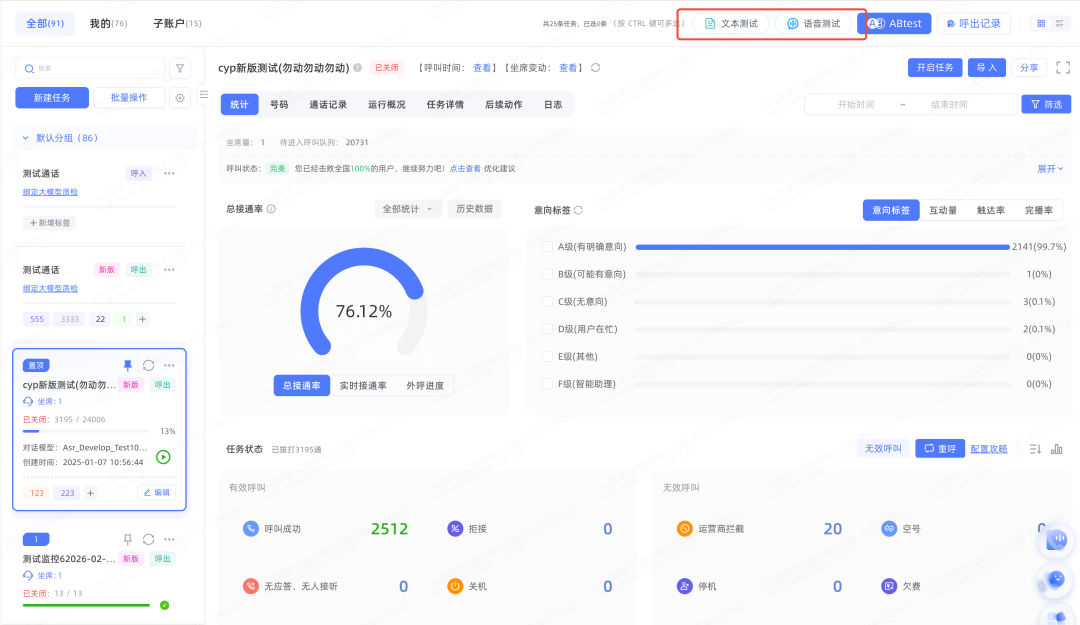This screenshot has width=1080, height=625.
Task: Click the filter funnel icon beside the search box
Action: (x=180, y=68)
